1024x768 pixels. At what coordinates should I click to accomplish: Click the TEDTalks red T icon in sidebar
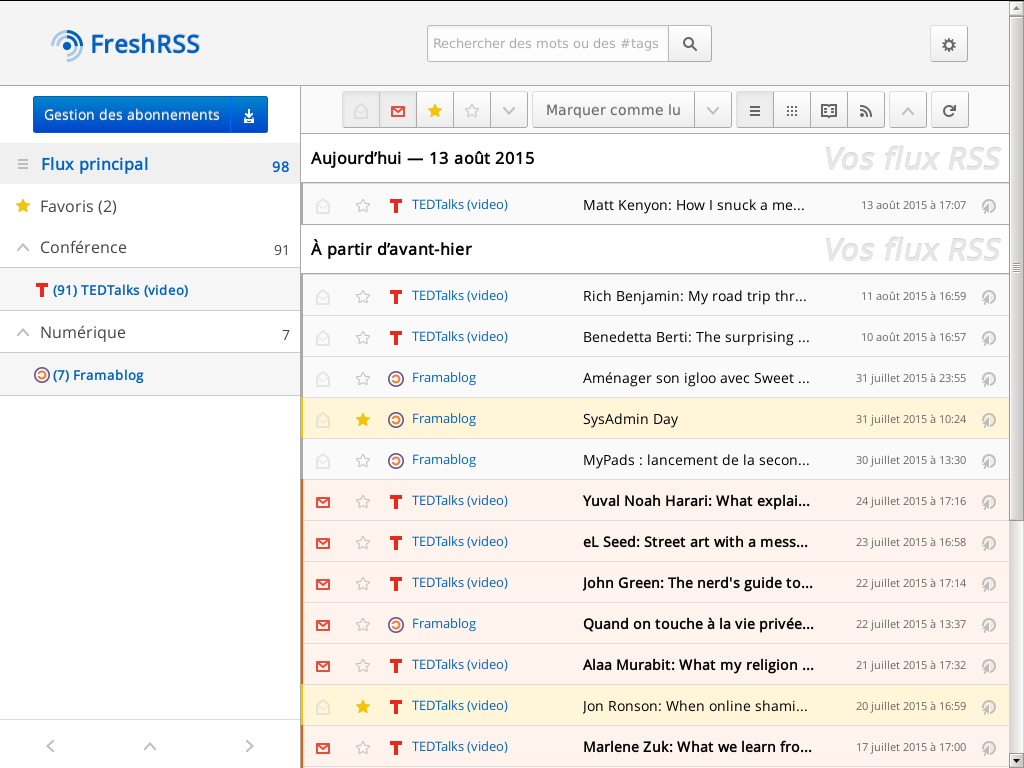tap(42, 289)
